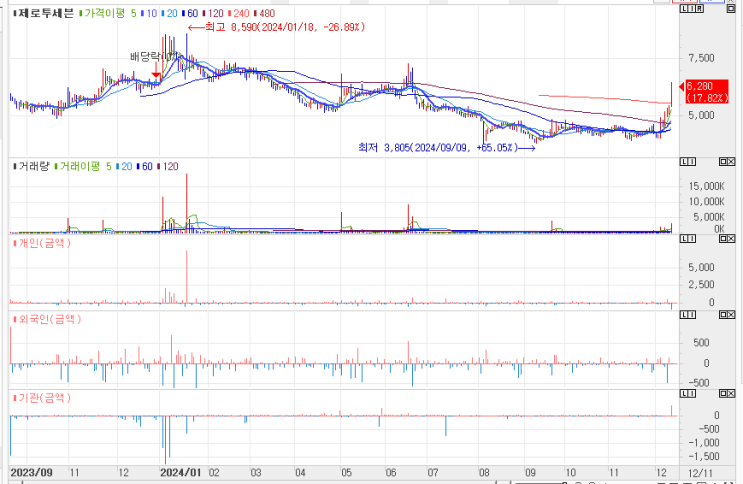Click the I button on the 개인(금액) panel
743x484 pixels.
click(692, 238)
